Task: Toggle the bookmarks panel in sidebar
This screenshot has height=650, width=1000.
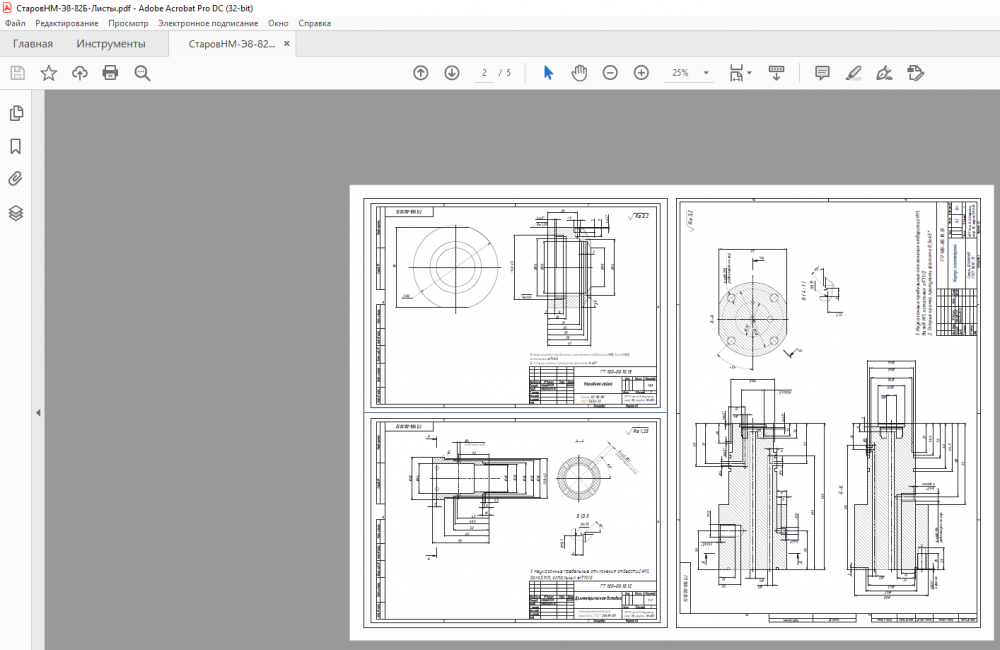Action: pos(16,147)
